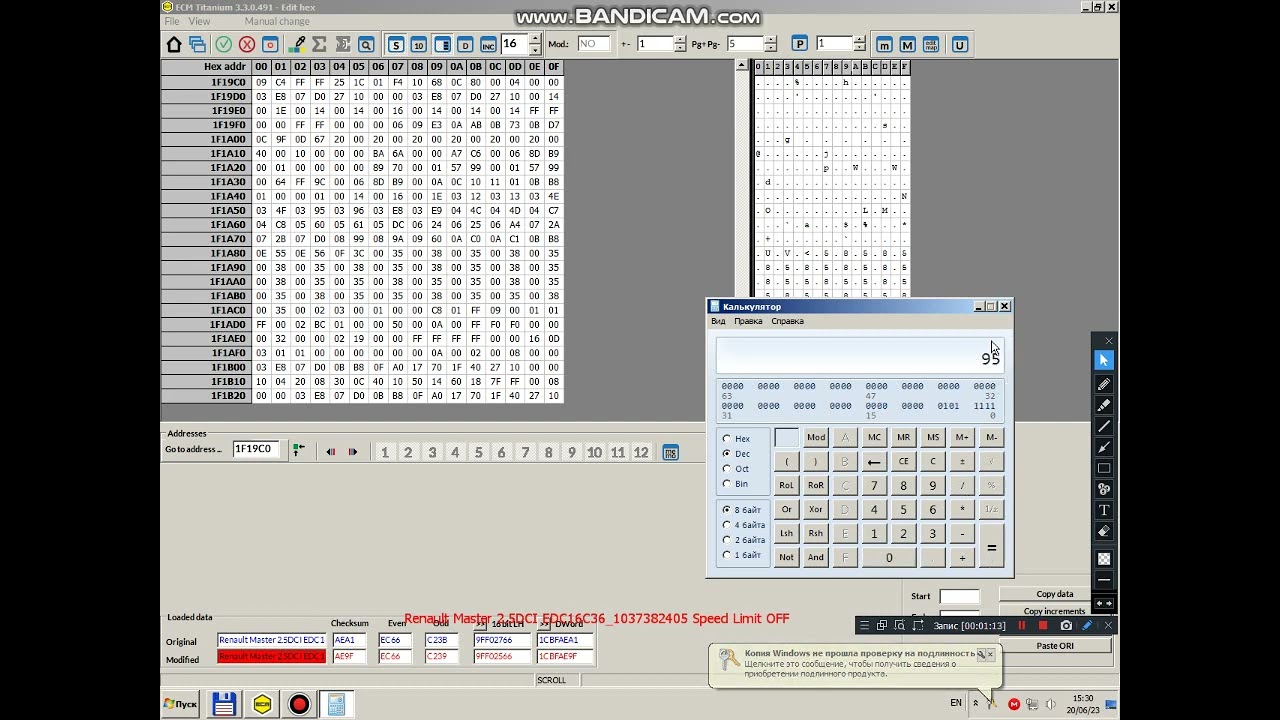Open the Вид menu in Calculator
This screenshot has height=720, width=1280.
tap(718, 321)
